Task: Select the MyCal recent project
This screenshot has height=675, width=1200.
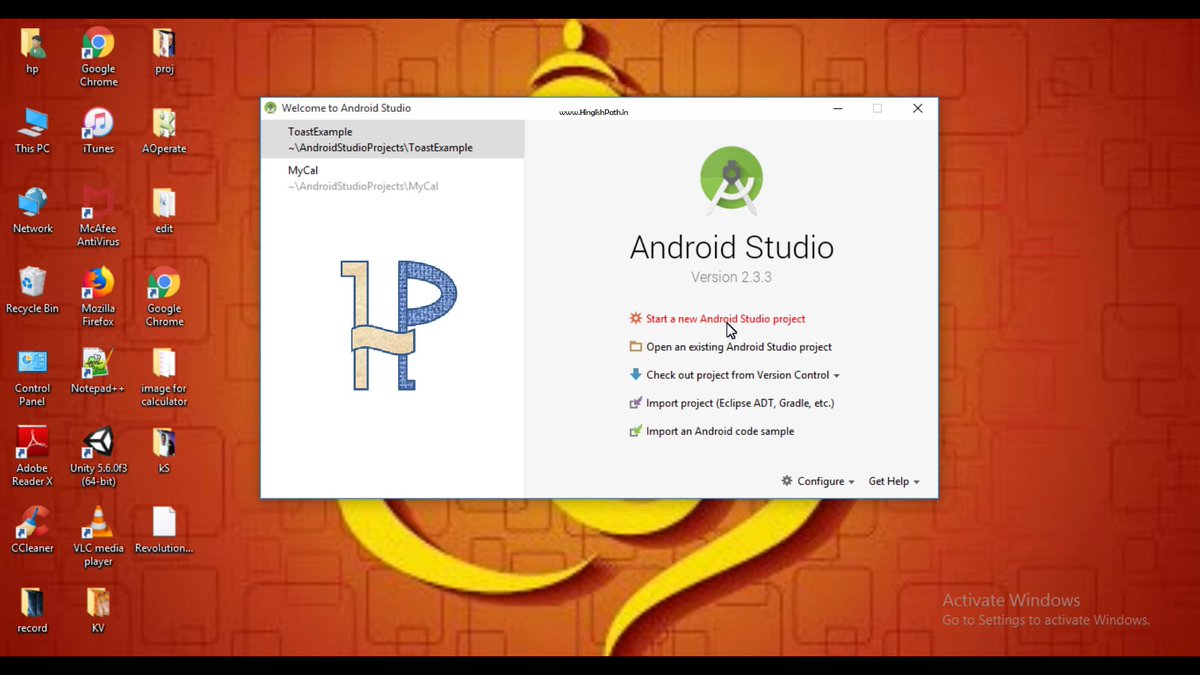Action: [x=392, y=178]
